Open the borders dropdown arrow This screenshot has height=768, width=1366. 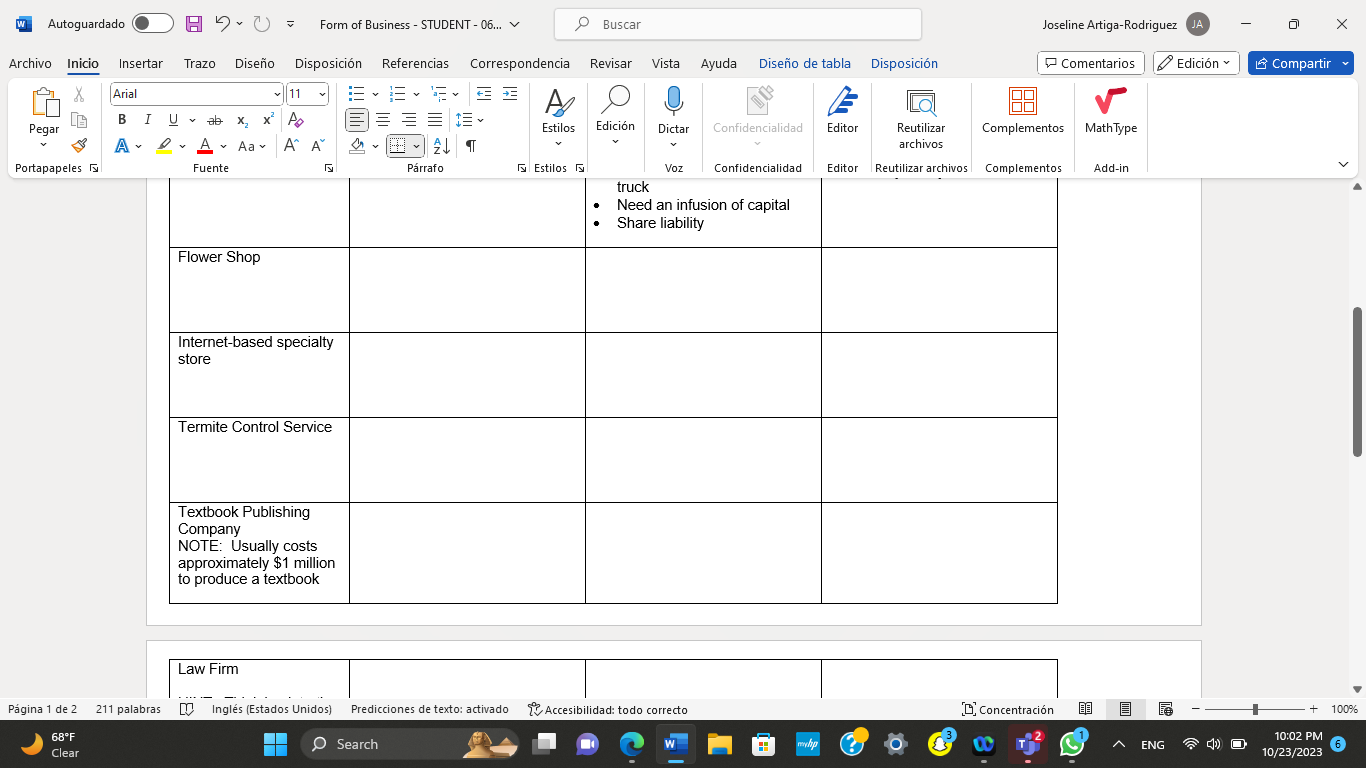pos(416,146)
